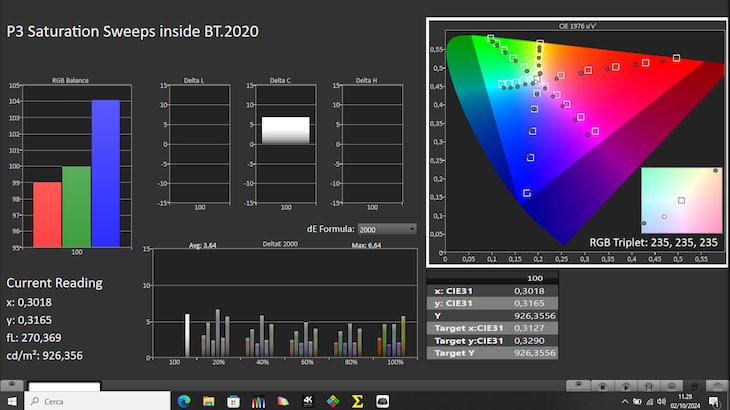The width and height of the screenshot is (730, 410).
Task: Click the stop measurement button
Action: tap(603, 385)
